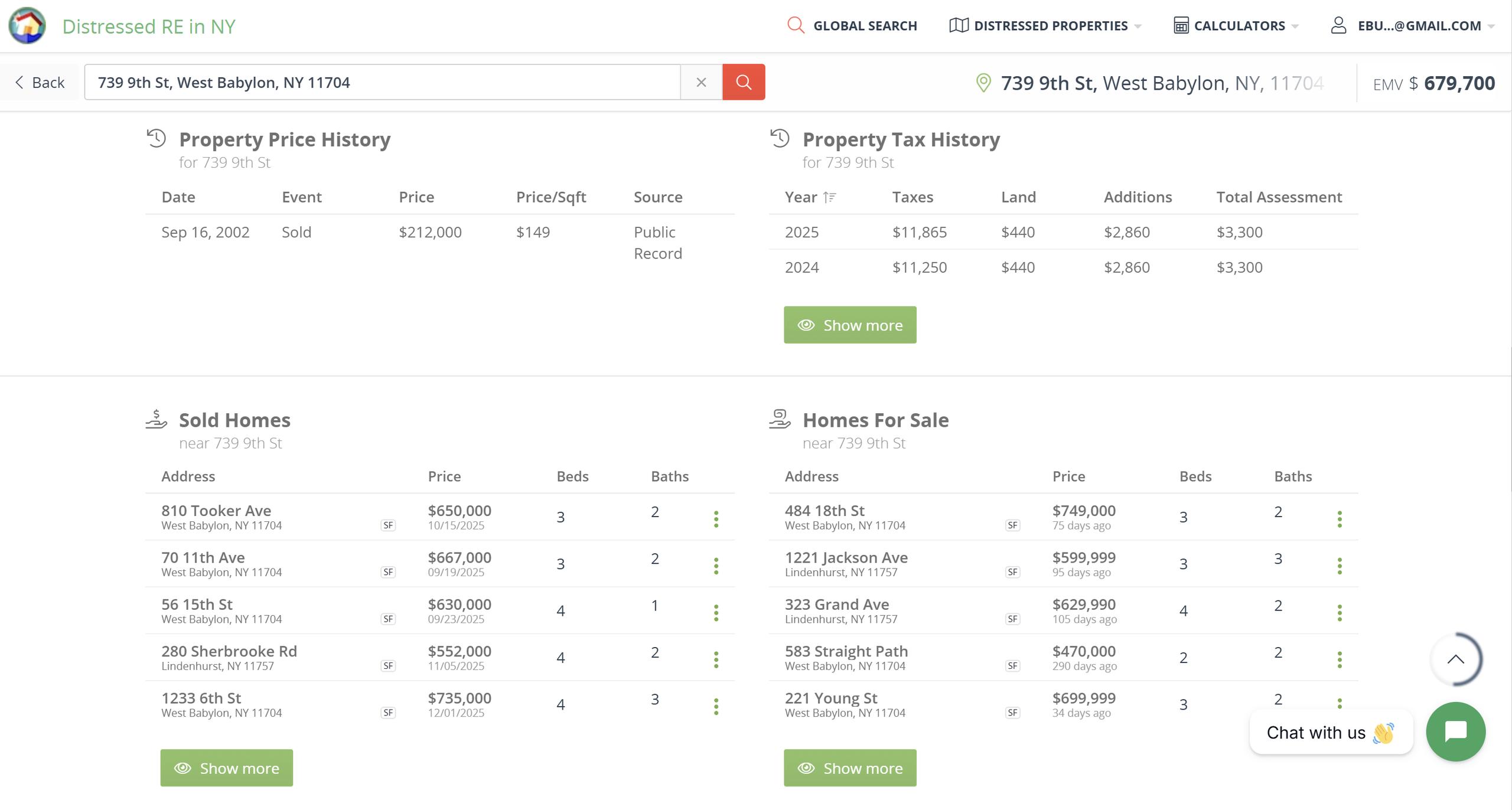Click the scroll-to-top arrow button
Viewport: 1512px width, 810px height.
pos(1455,659)
